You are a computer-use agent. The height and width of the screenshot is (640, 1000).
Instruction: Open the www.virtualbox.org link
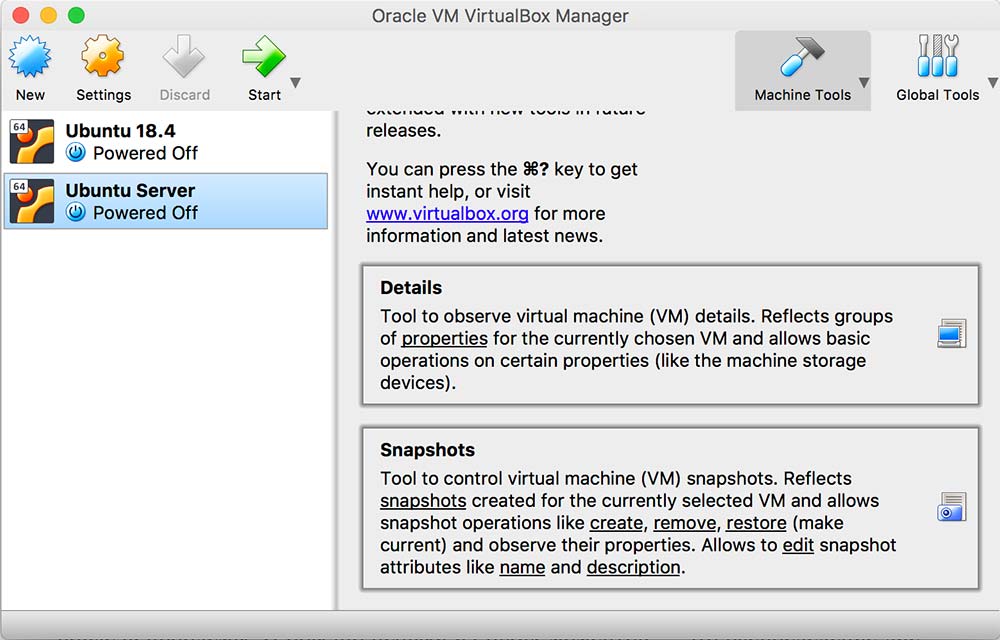pyautogui.click(x=447, y=213)
